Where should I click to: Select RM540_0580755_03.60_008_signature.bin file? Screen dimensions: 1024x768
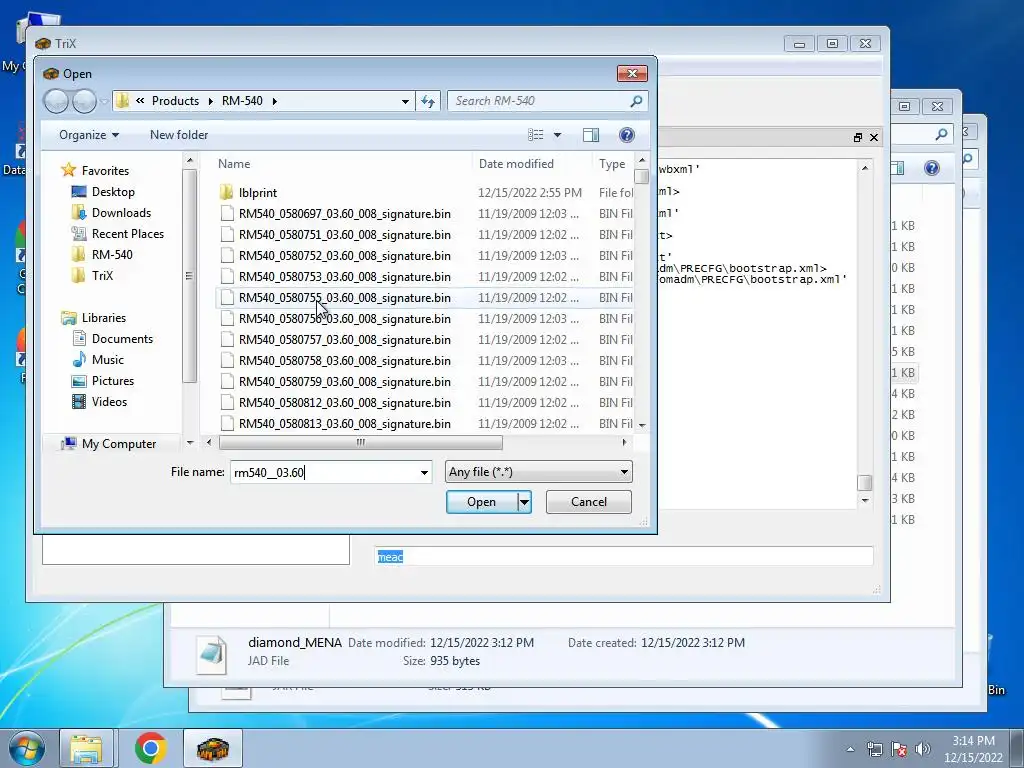coord(344,298)
